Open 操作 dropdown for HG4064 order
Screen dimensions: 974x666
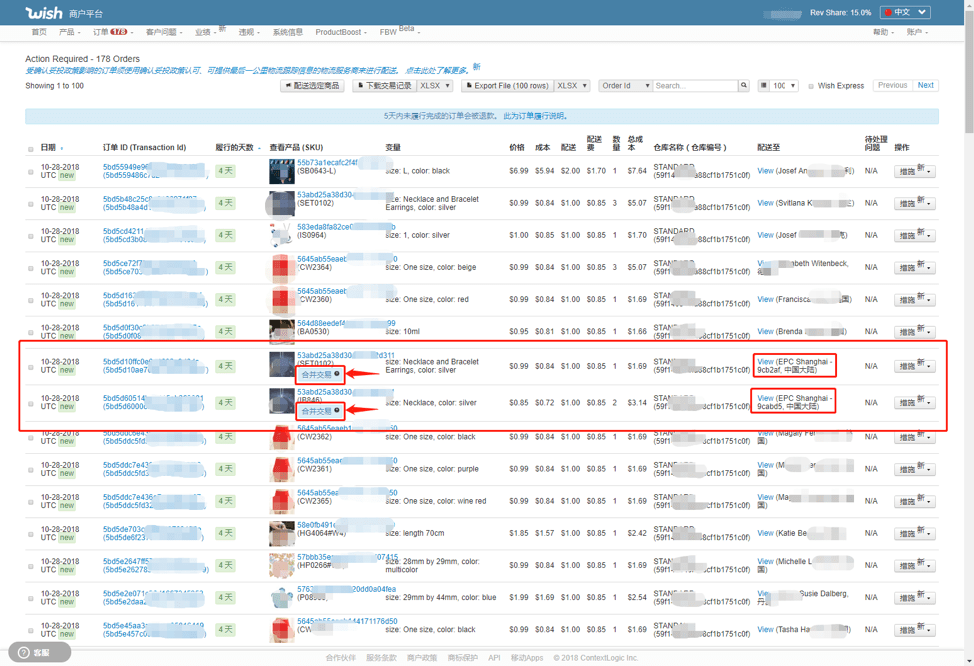click(914, 534)
